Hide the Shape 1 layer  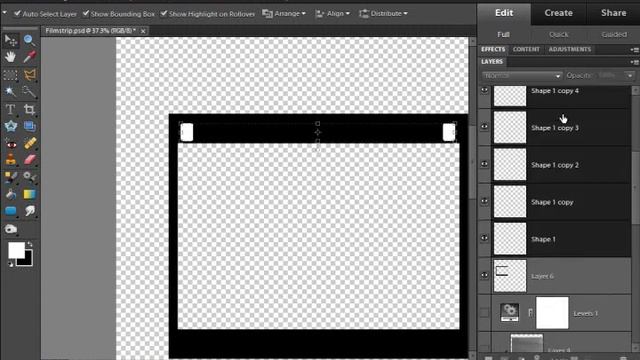click(x=484, y=238)
